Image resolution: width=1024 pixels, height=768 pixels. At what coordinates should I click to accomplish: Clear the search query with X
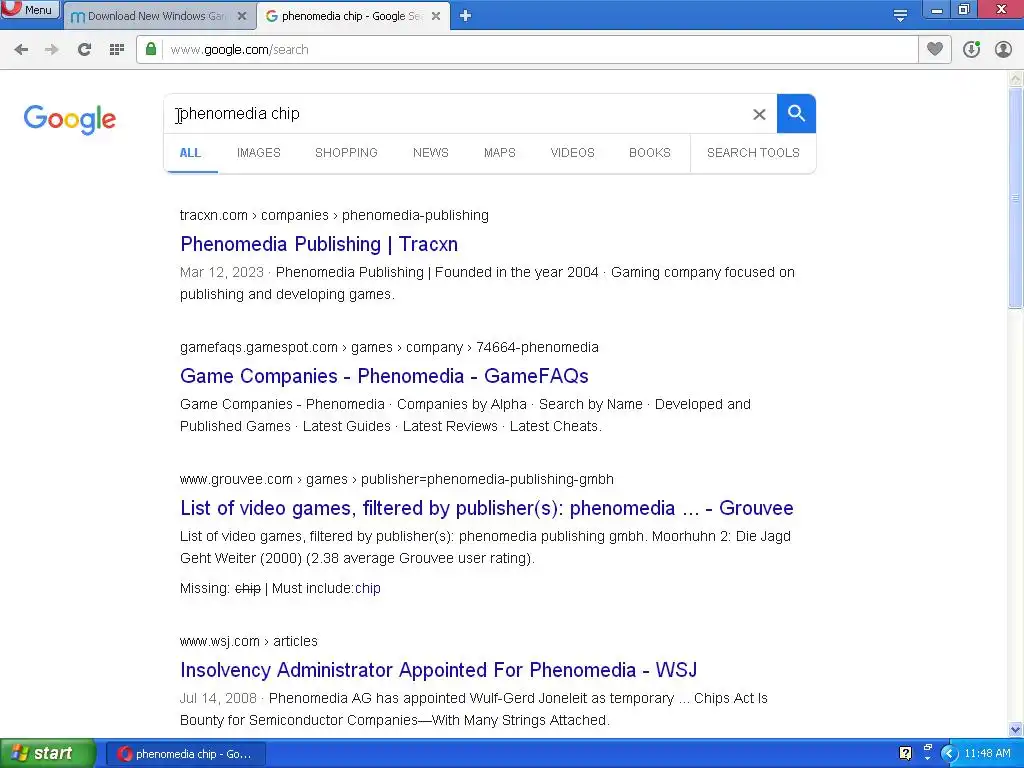(759, 114)
